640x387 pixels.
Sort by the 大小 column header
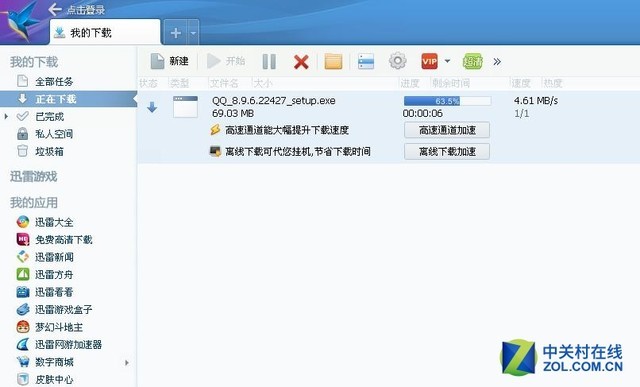[263, 83]
